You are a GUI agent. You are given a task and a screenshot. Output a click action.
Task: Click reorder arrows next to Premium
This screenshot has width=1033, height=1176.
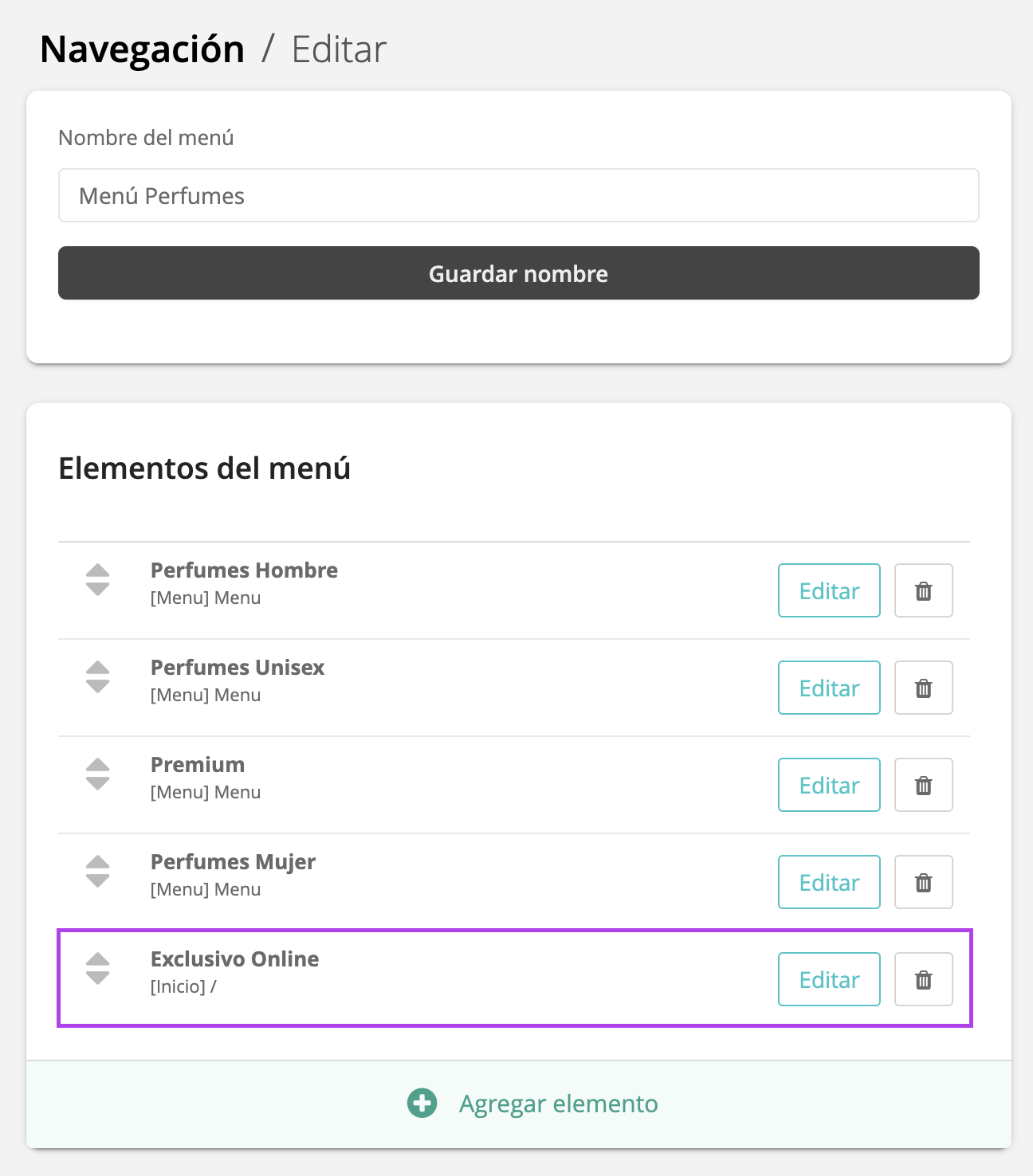tap(97, 774)
